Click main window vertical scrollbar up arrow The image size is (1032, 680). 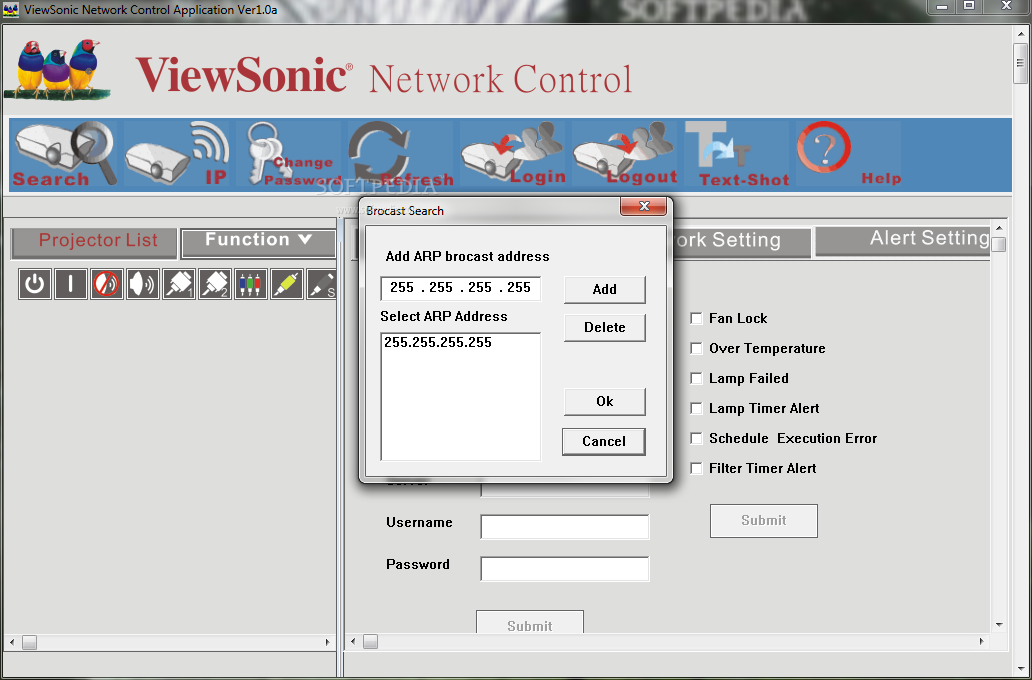pos(1020,36)
